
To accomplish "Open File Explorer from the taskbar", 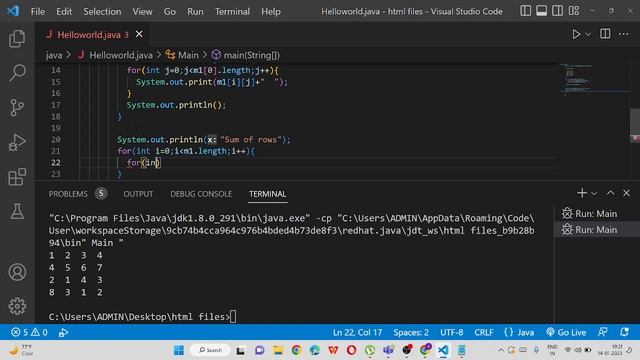I will click(x=278, y=350).
